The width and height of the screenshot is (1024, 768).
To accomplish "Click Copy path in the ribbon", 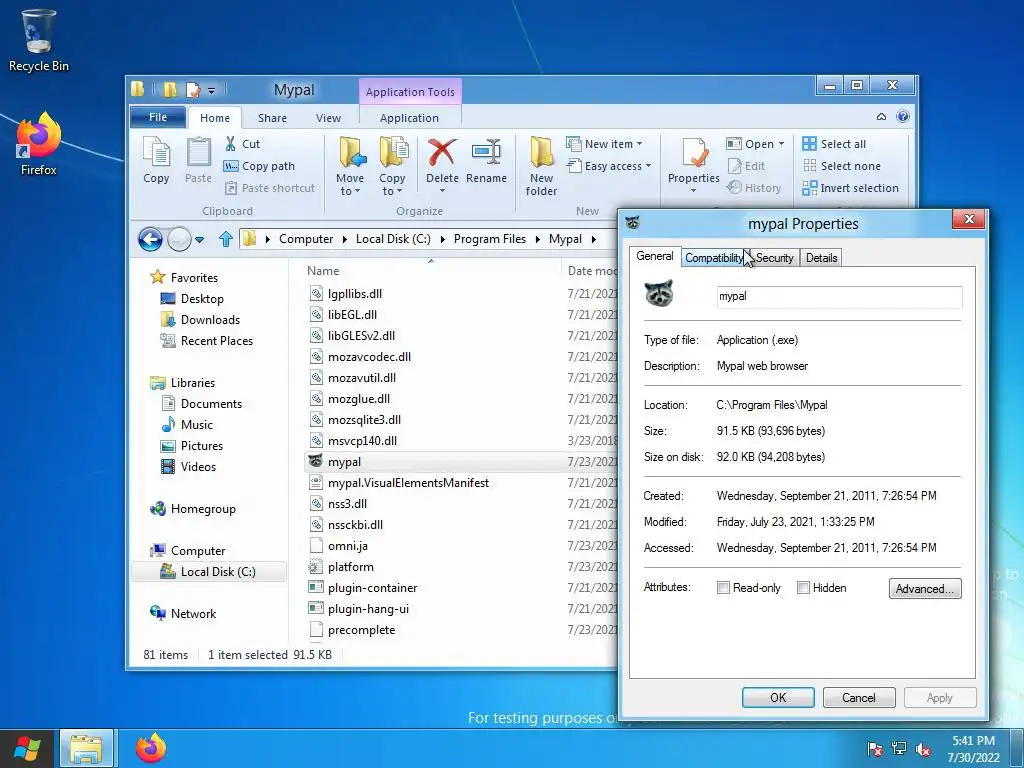I will click(259, 166).
